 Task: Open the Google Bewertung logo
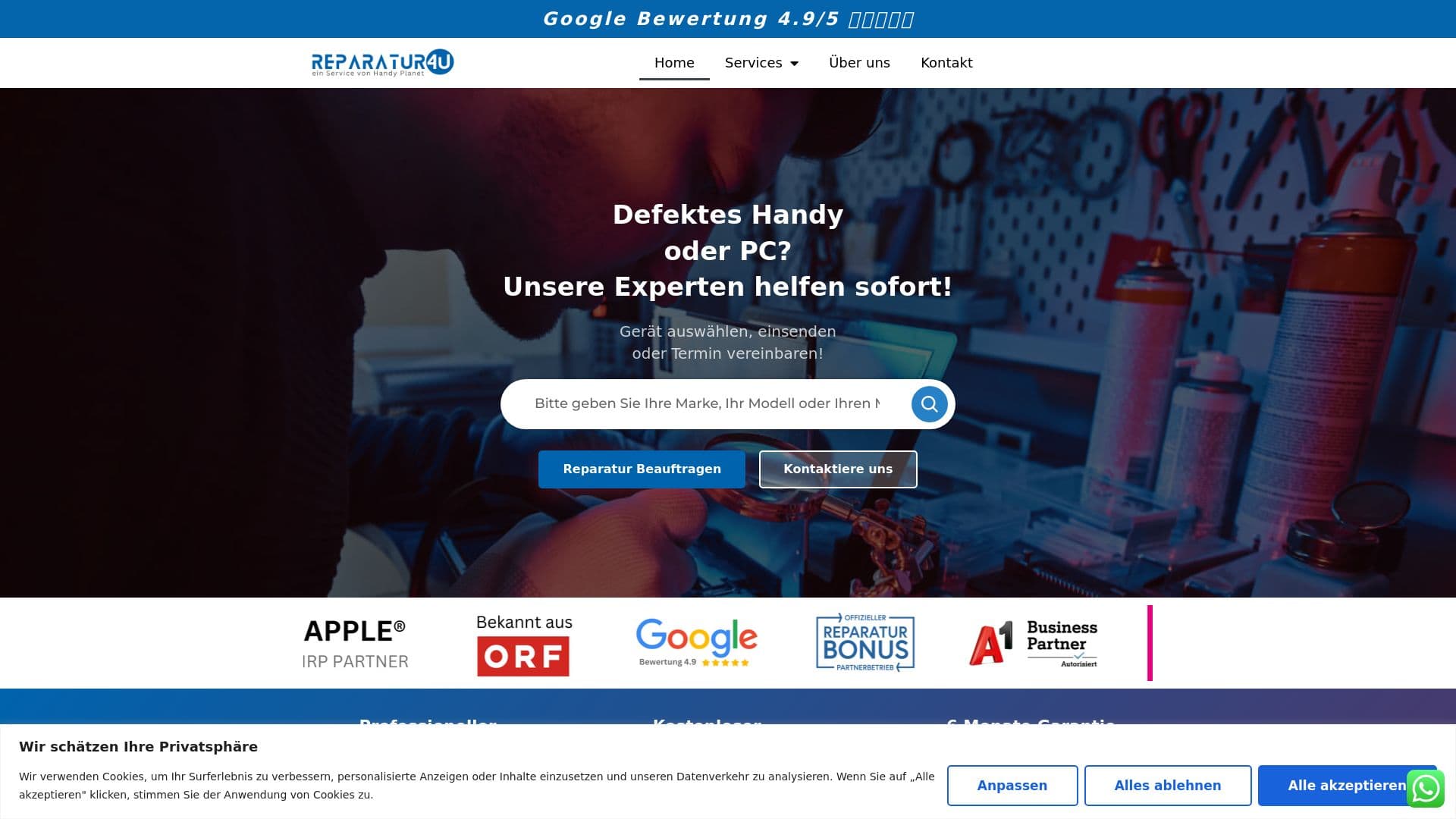coord(696,642)
